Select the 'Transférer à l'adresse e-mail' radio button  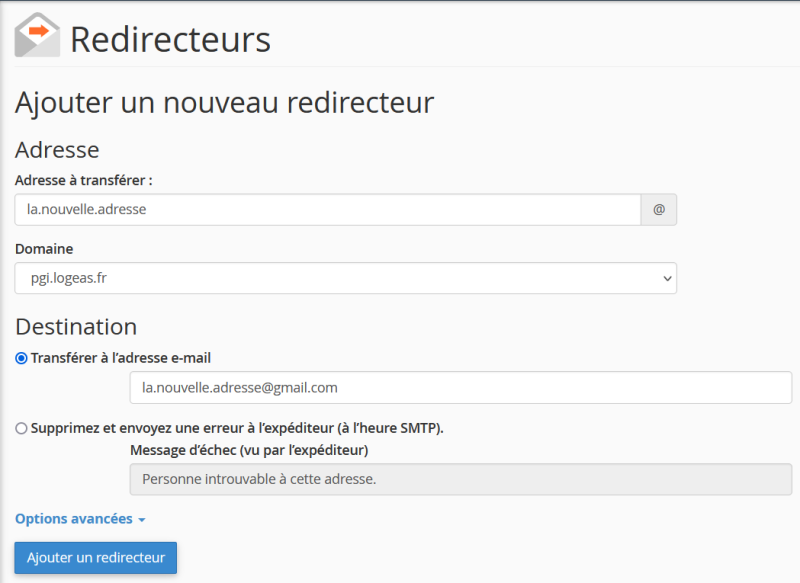[22, 358]
